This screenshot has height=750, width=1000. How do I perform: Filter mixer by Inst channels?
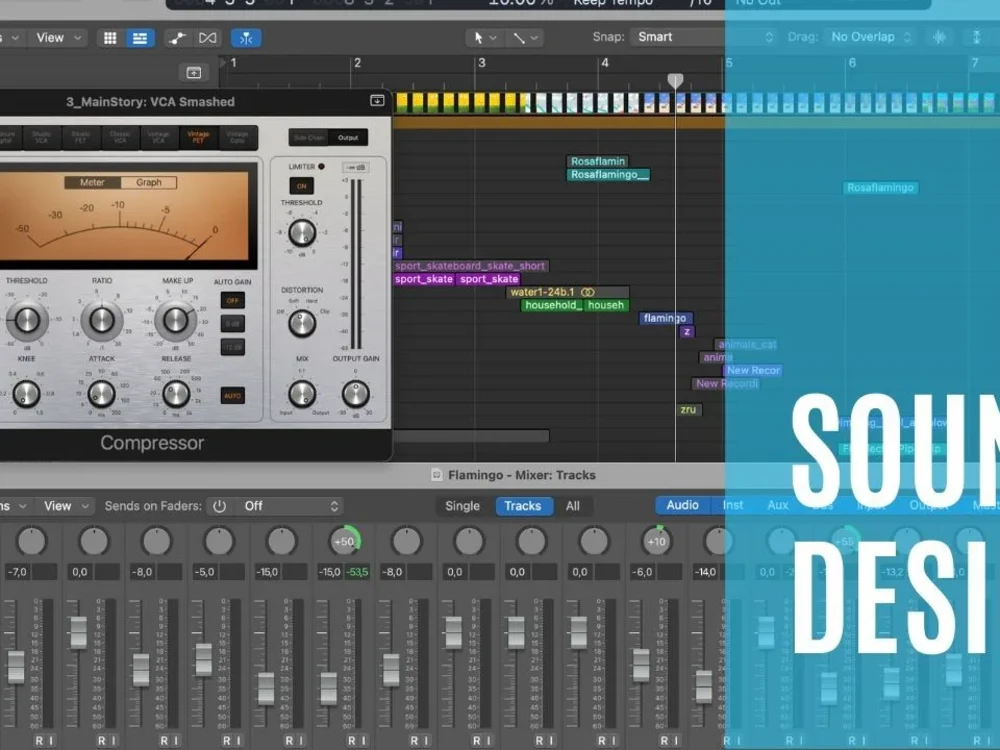click(733, 505)
